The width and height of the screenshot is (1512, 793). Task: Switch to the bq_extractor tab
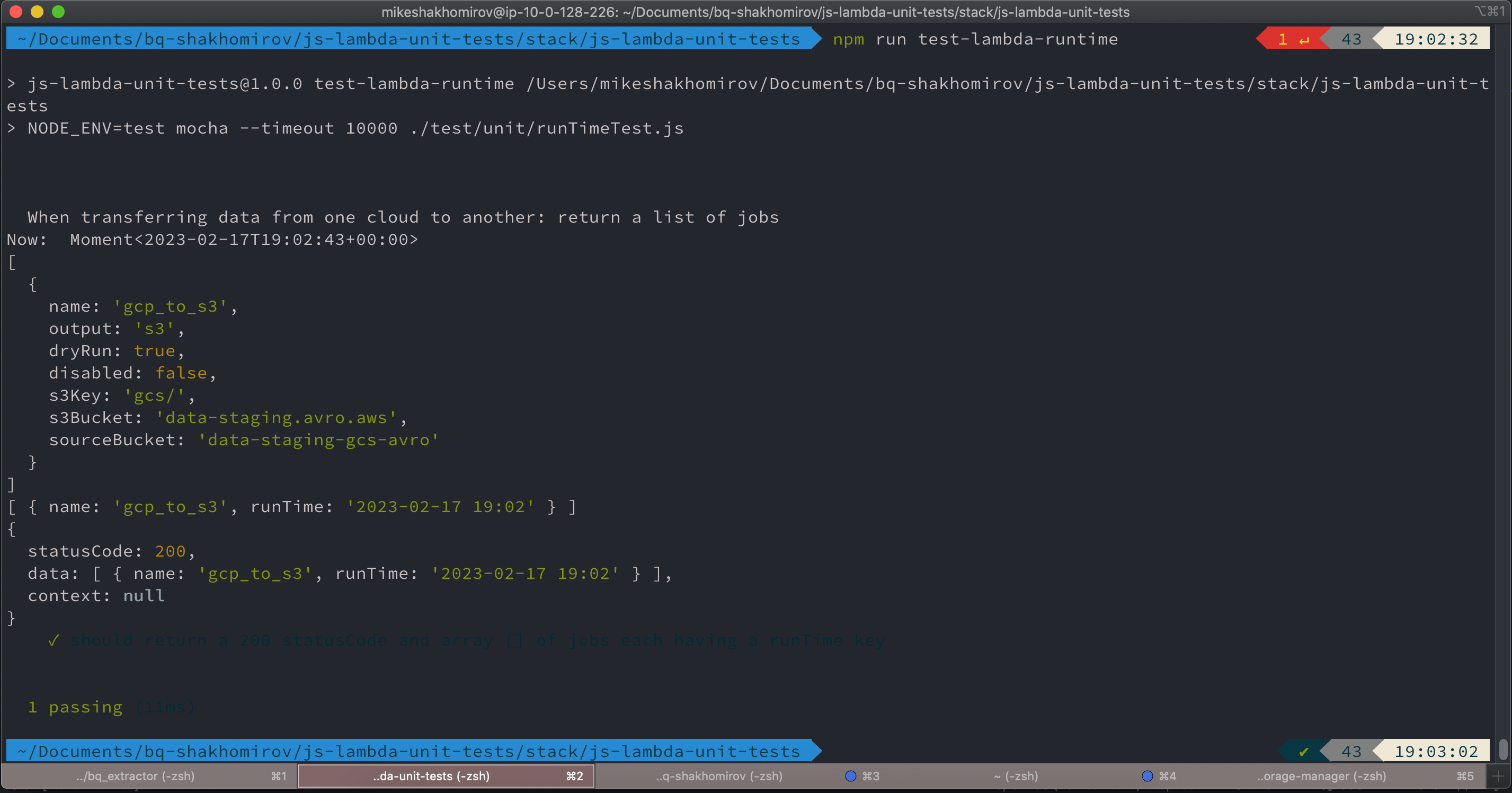tap(136, 776)
